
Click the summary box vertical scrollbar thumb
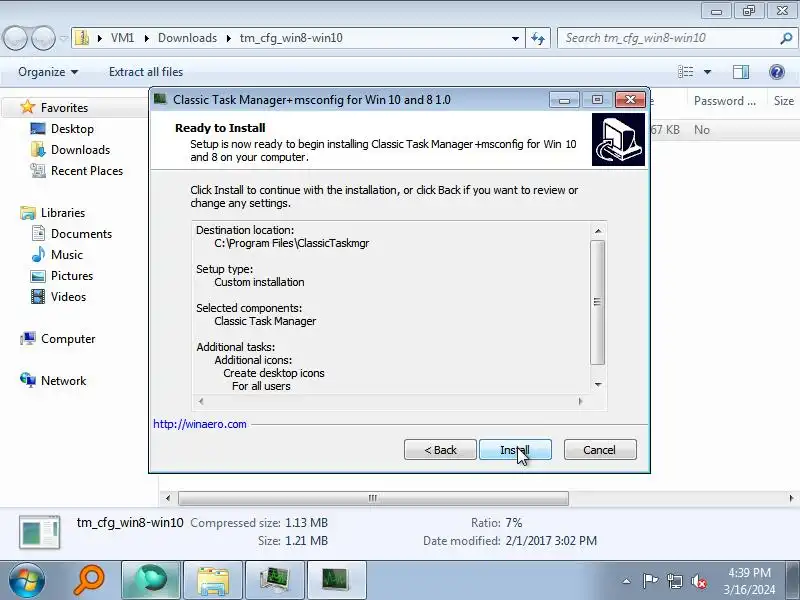tap(597, 302)
